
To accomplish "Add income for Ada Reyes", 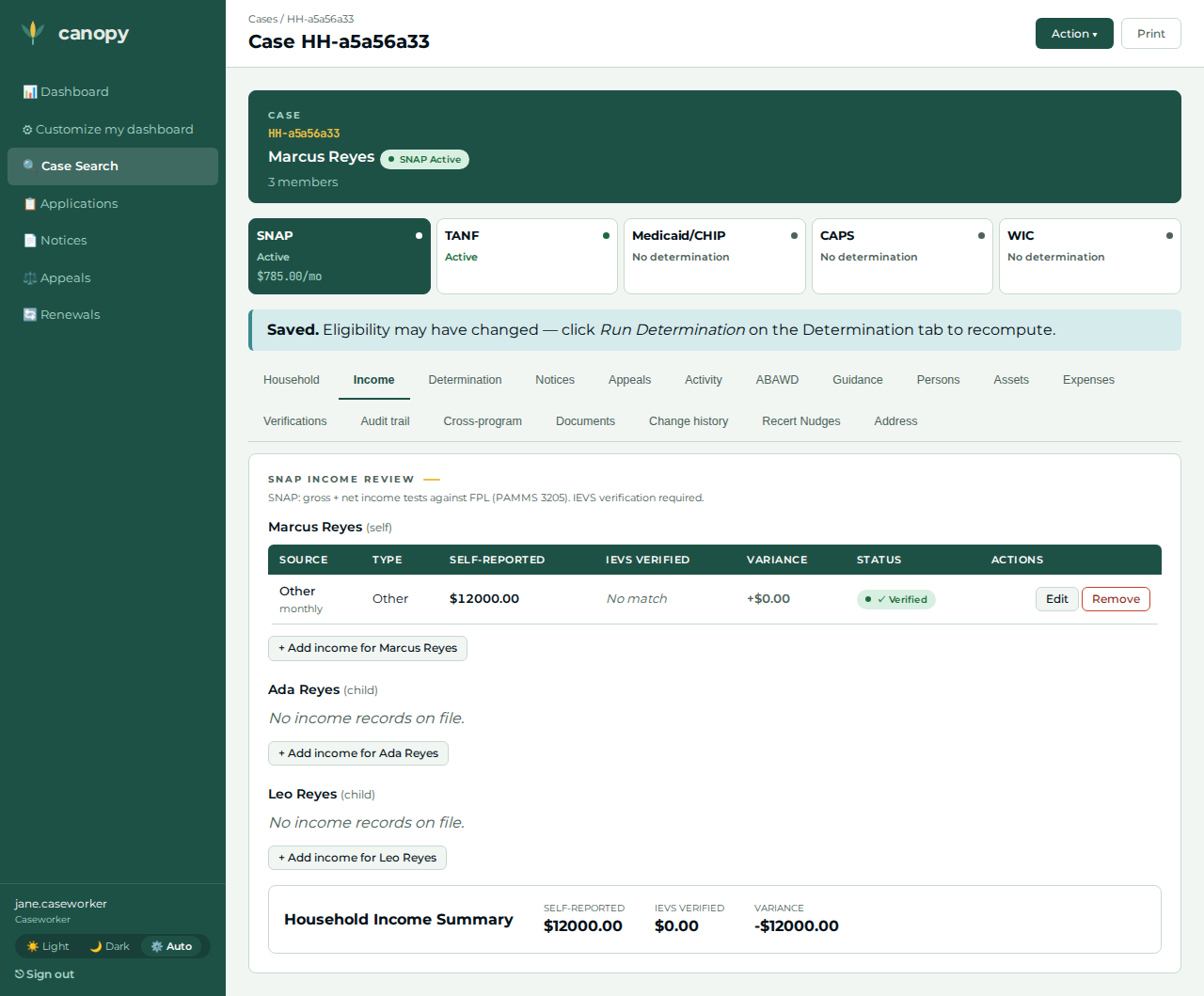I will [x=358, y=753].
